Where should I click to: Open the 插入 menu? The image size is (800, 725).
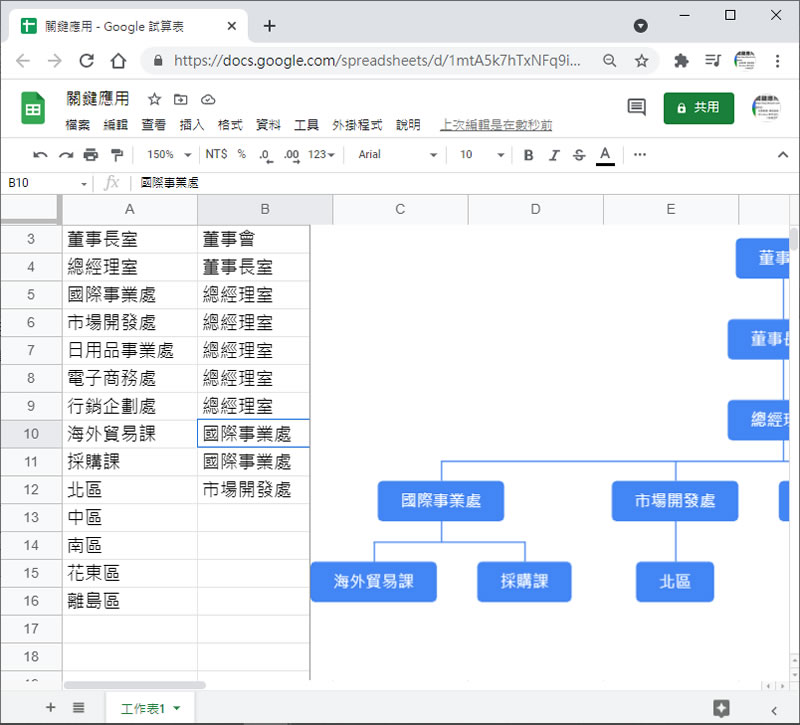tap(192, 125)
